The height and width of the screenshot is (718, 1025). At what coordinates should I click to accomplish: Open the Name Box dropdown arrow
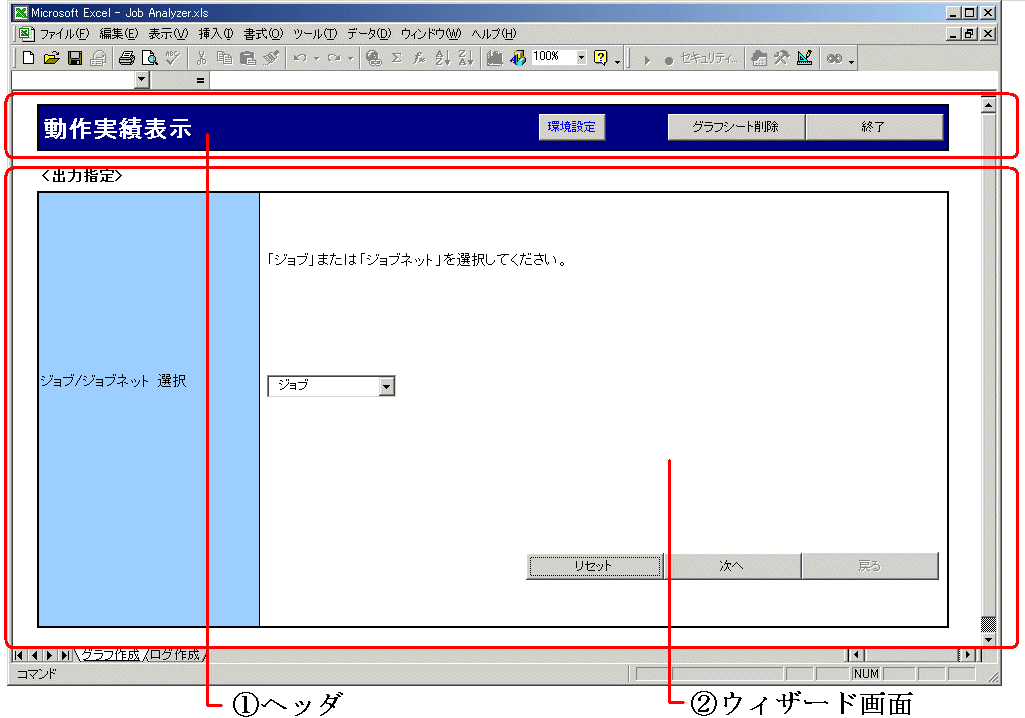(141, 79)
